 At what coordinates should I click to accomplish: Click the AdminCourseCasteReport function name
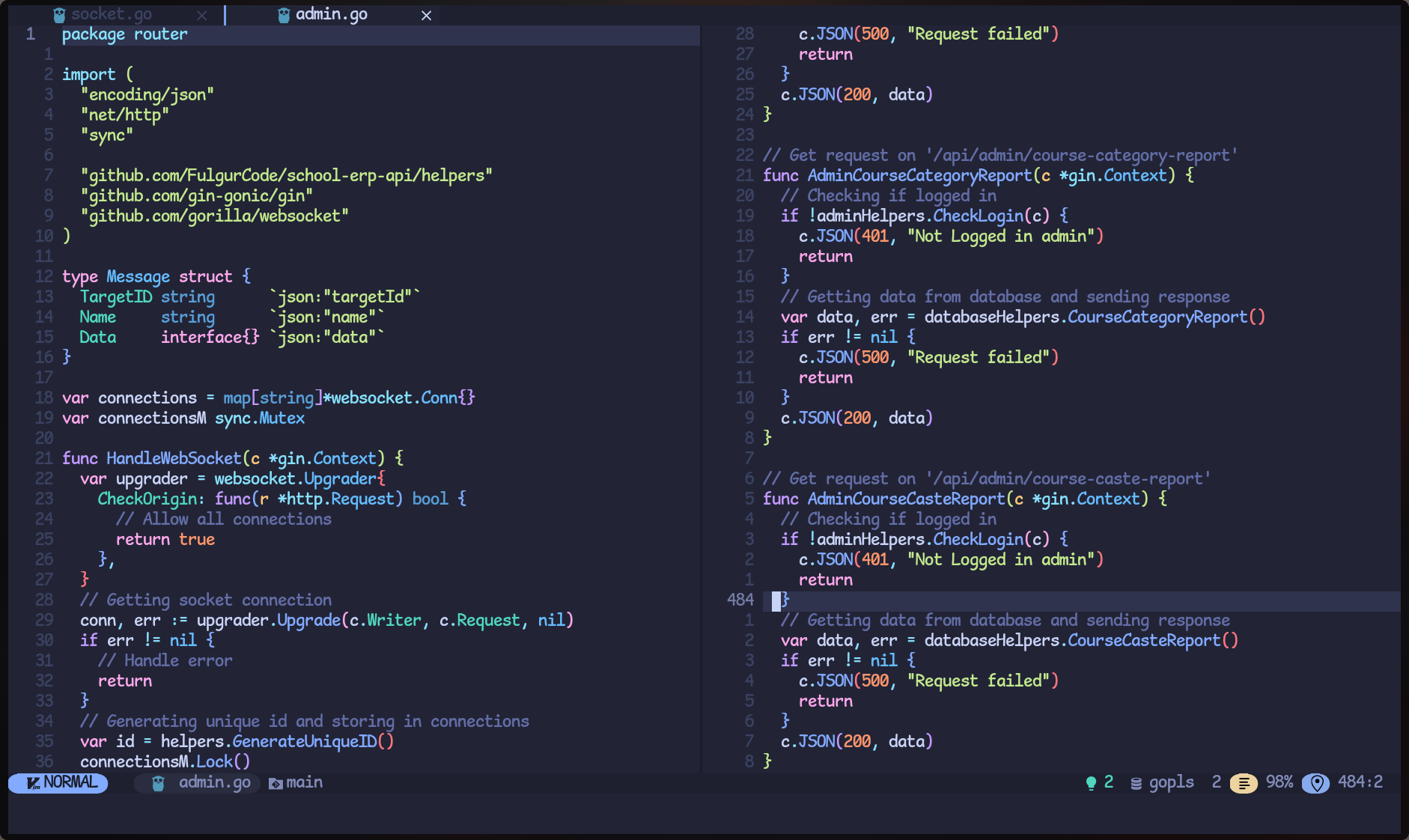(x=906, y=499)
